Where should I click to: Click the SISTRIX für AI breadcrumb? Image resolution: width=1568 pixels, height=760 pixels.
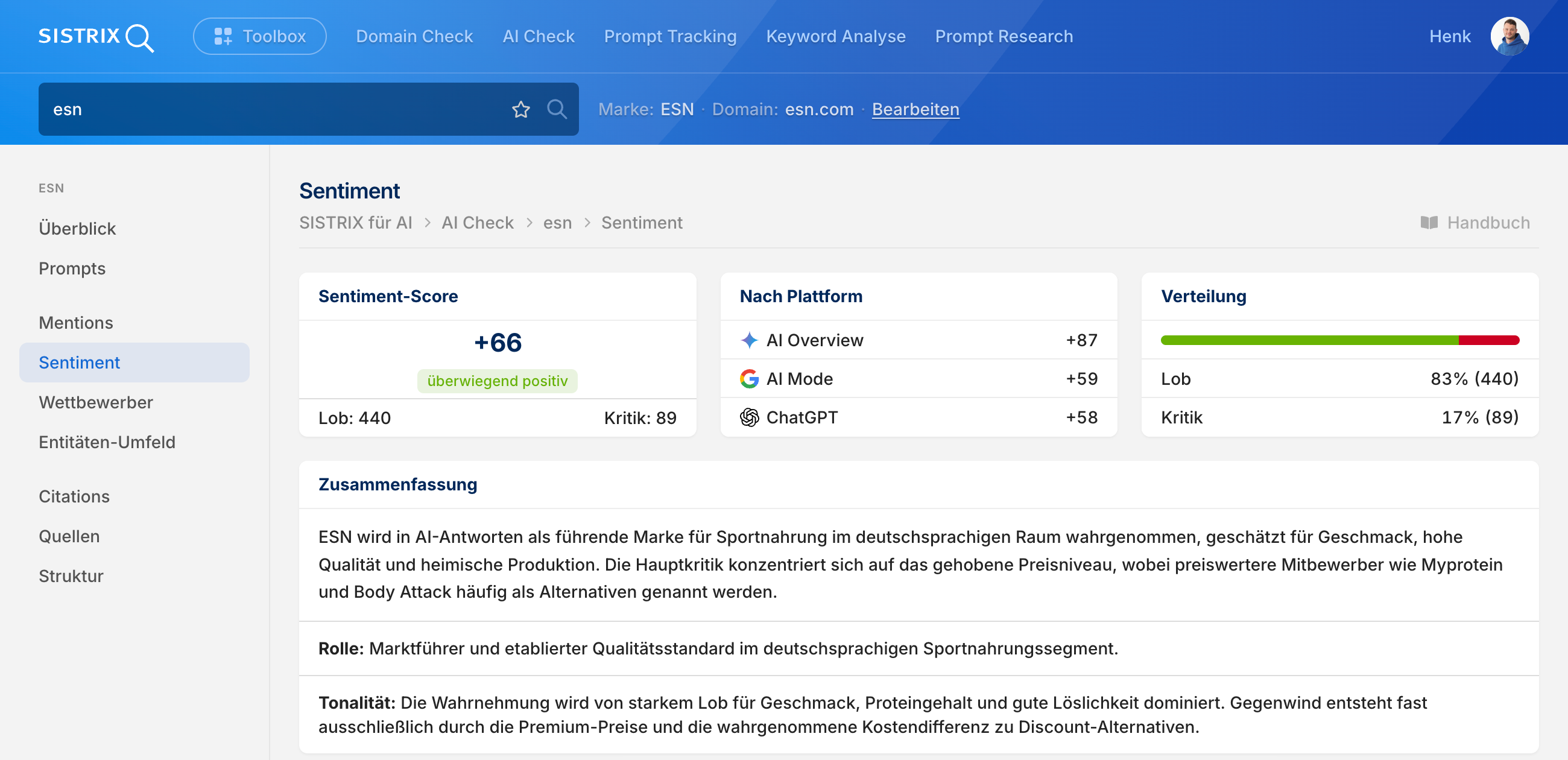355,223
